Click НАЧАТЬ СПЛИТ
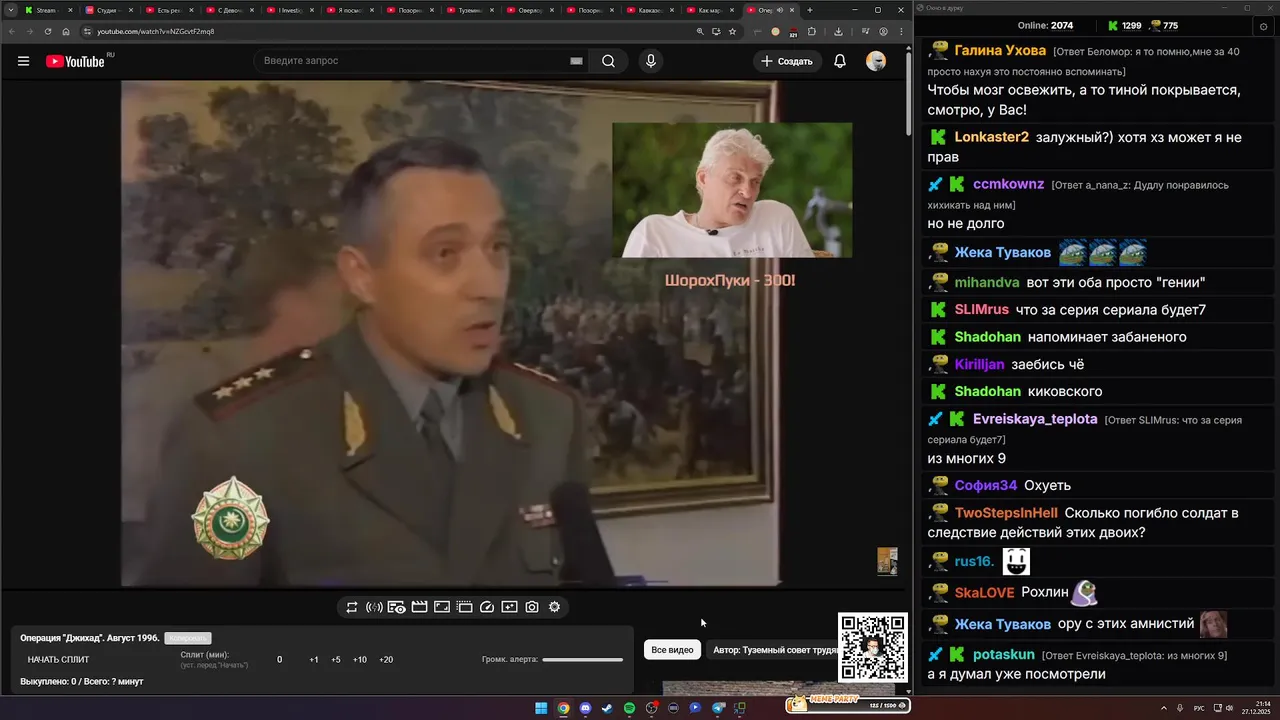1280x720 pixels. (x=58, y=659)
